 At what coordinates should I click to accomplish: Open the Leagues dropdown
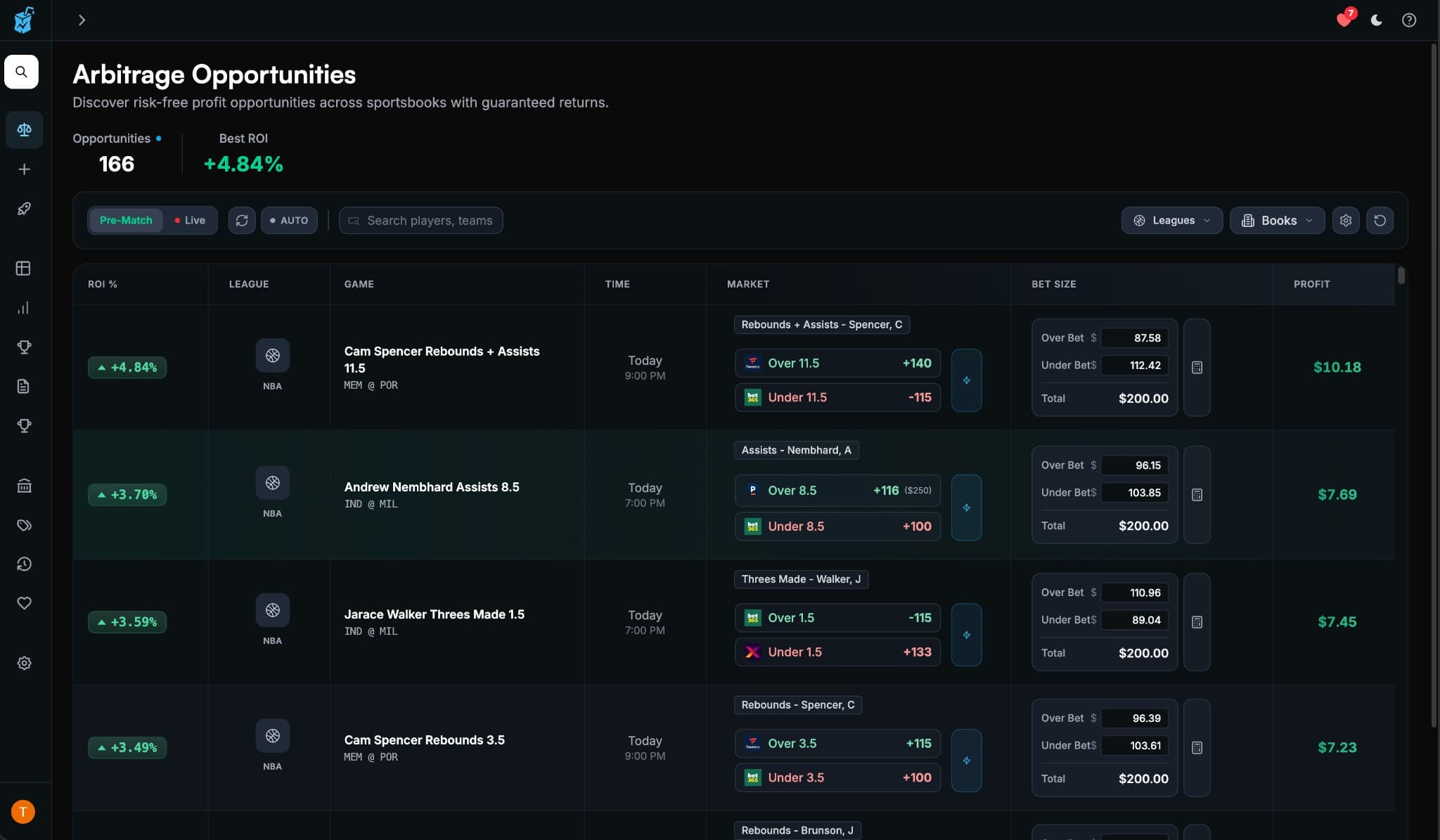point(1170,220)
